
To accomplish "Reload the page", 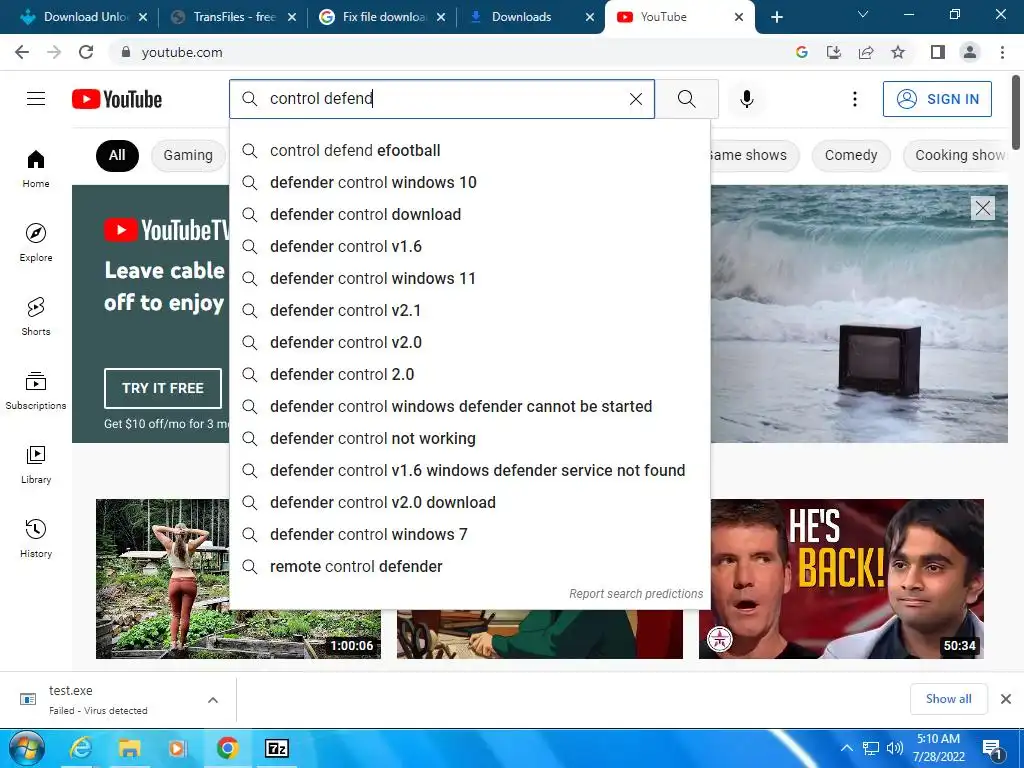I will click(86, 52).
